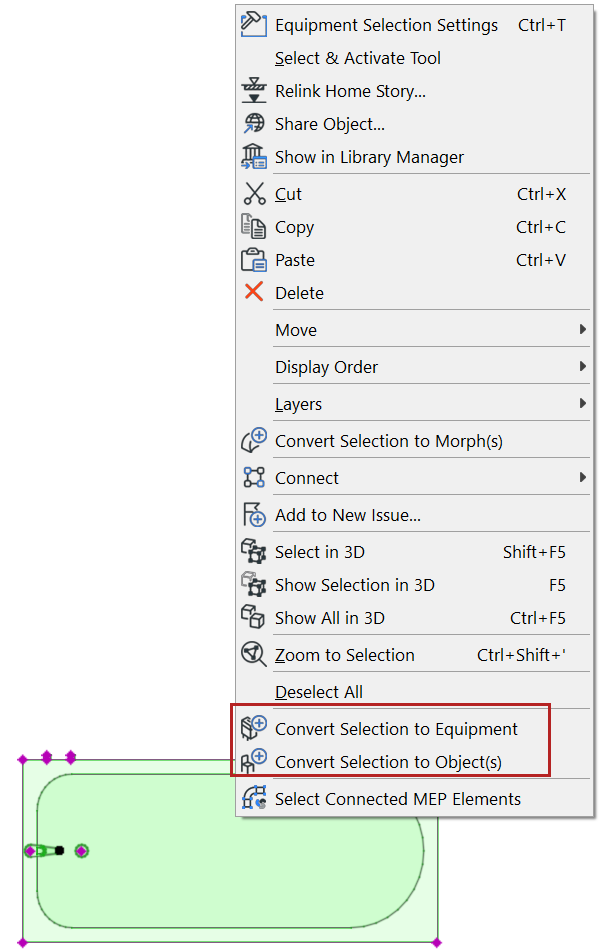The height and width of the screenshot is (950, 600).
Task: Click the Select Connected MEP Elements icon
Action: coord(254,798)
